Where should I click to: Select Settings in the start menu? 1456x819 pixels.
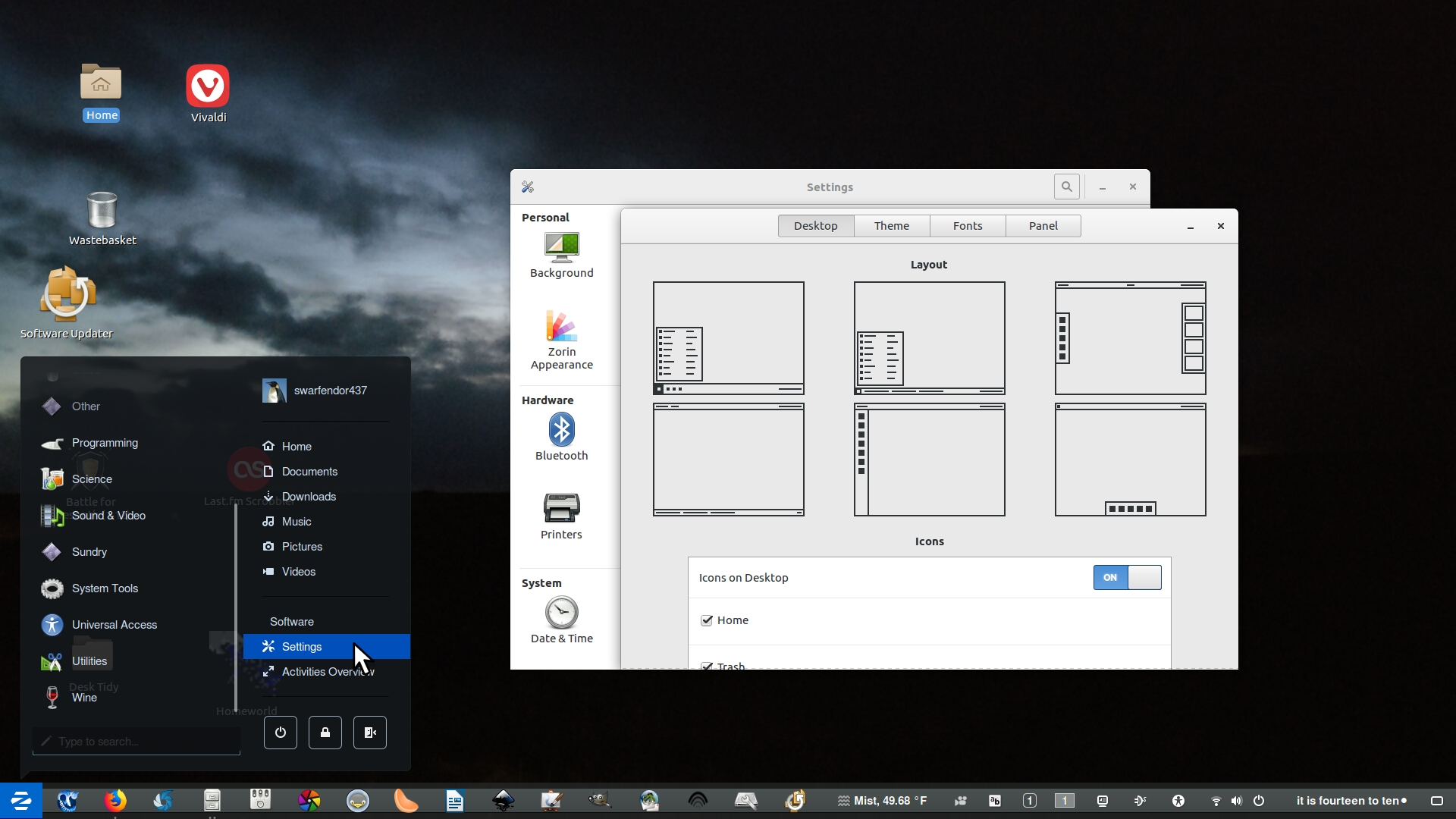tap(302, 647)
